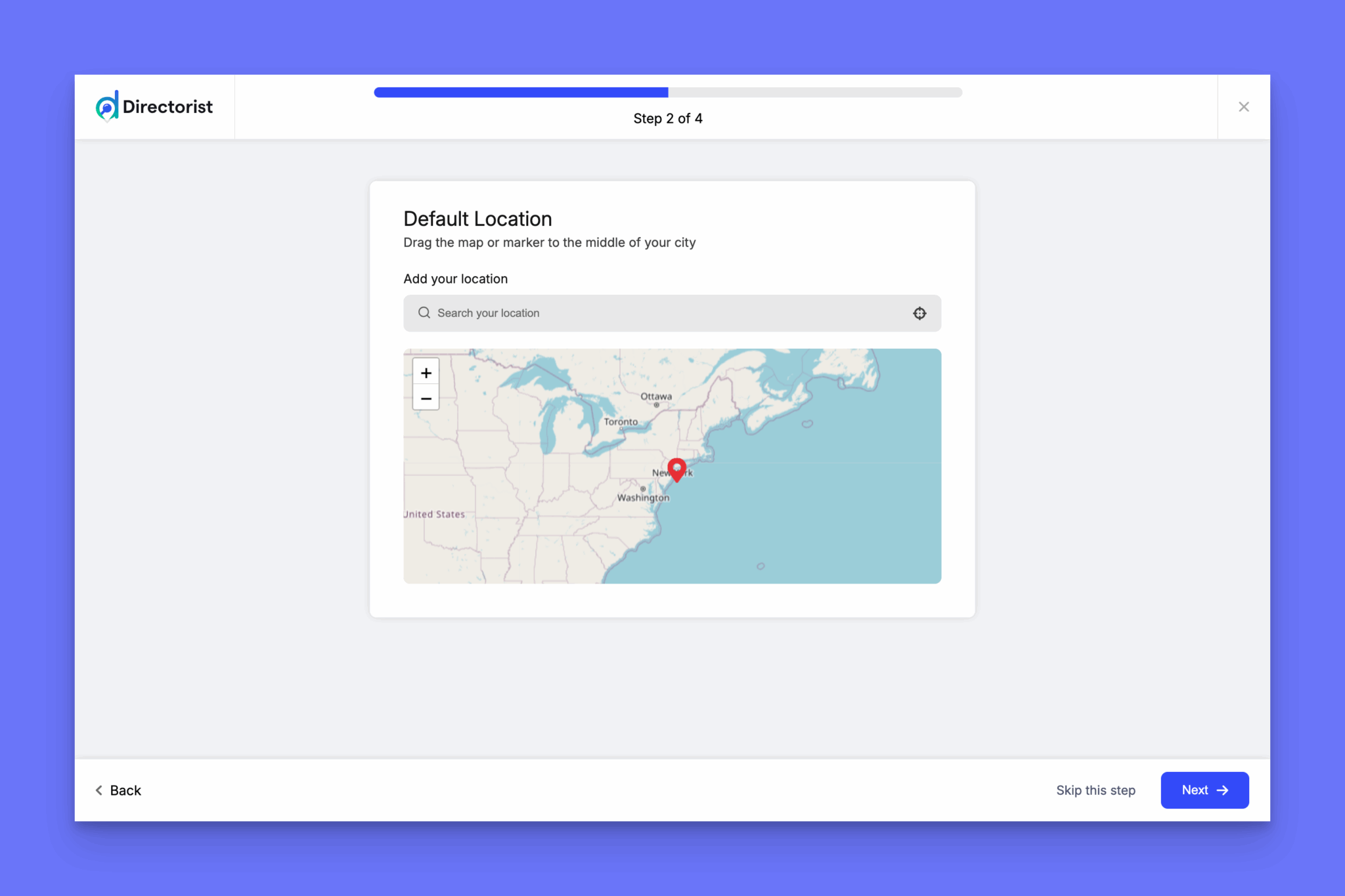Click the step progress bar

click(x=668, y=93)
